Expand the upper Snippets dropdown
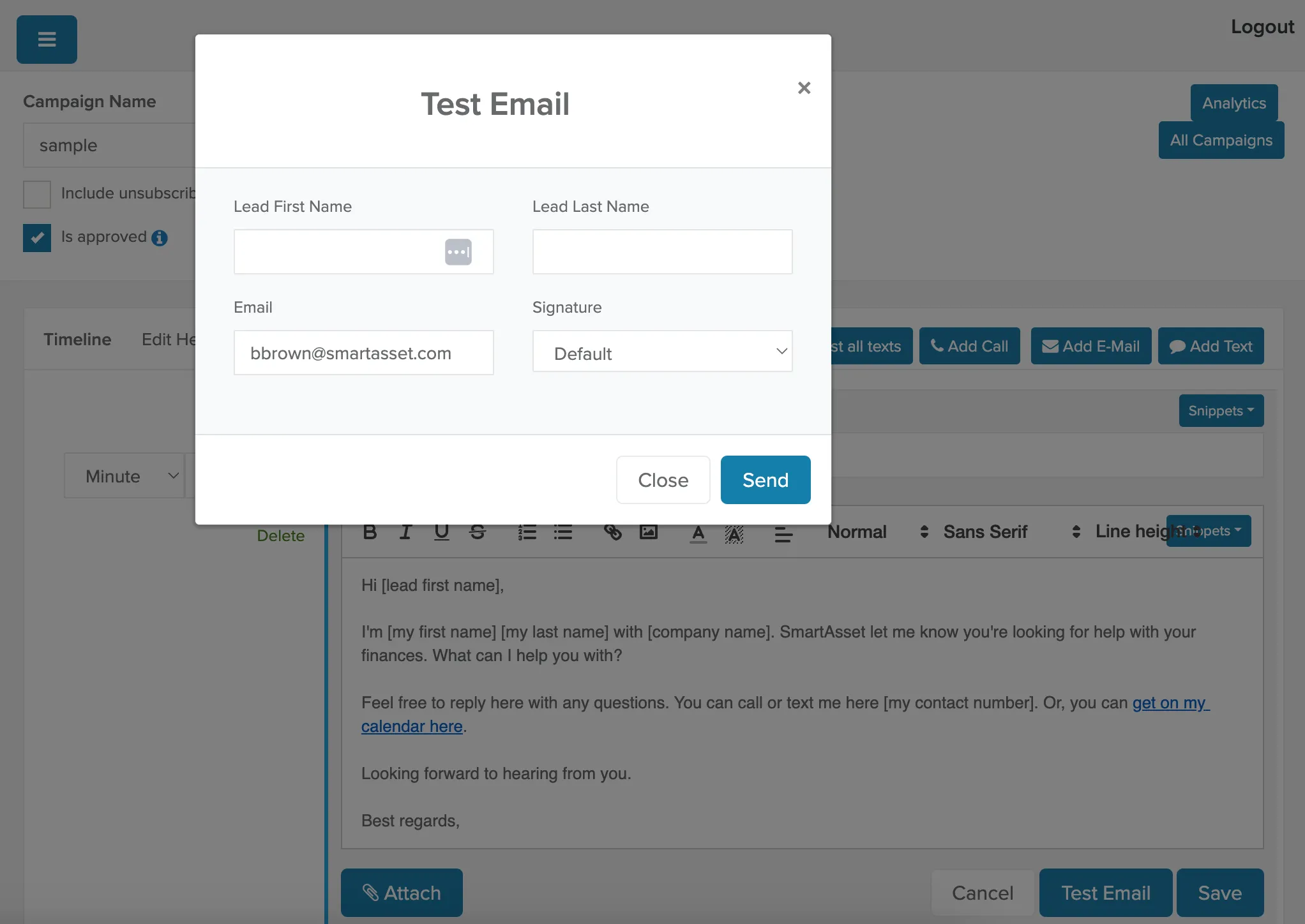The image size is (1305, 924). coord(1221,411)
